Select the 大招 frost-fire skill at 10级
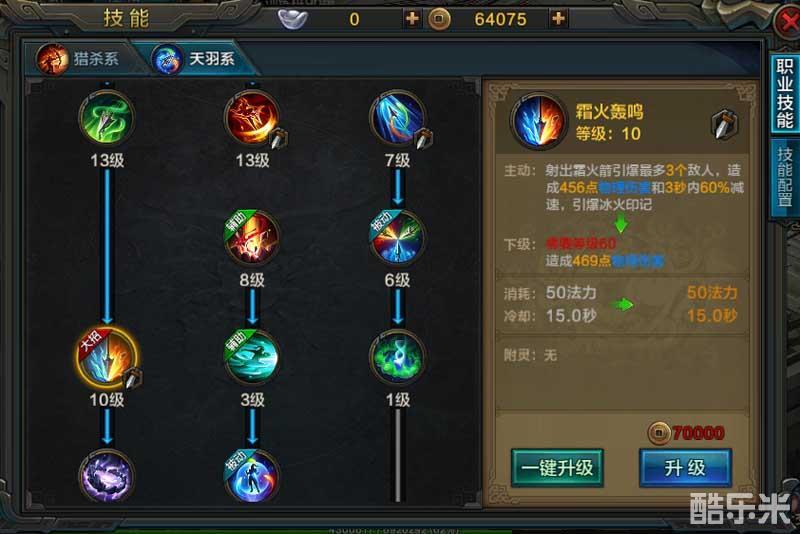Image resolution: width=800 pixels, height=534 pixels. [x=107, y=357]
